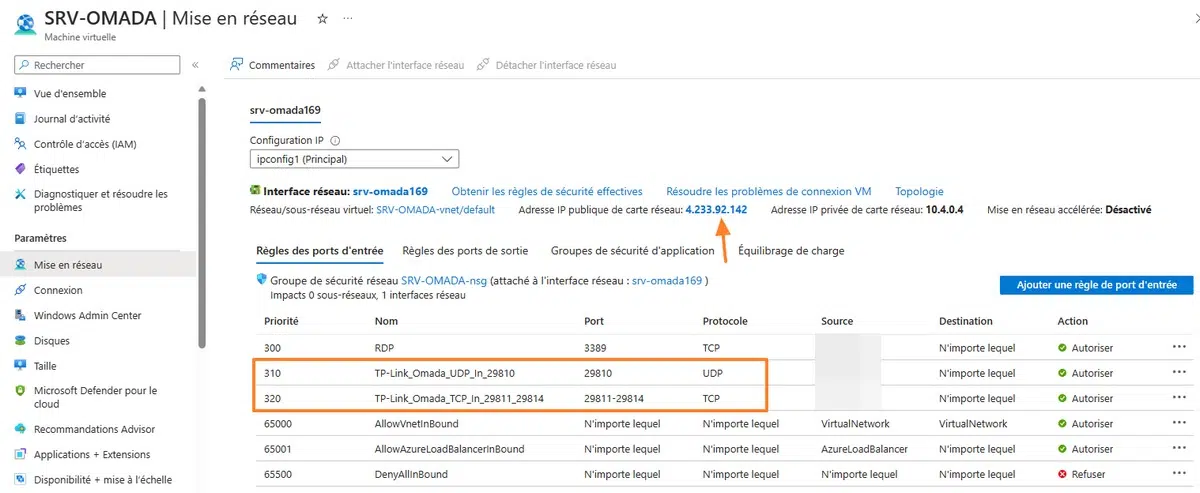Click Ajouter une règle de port d'entrée

1096,285
